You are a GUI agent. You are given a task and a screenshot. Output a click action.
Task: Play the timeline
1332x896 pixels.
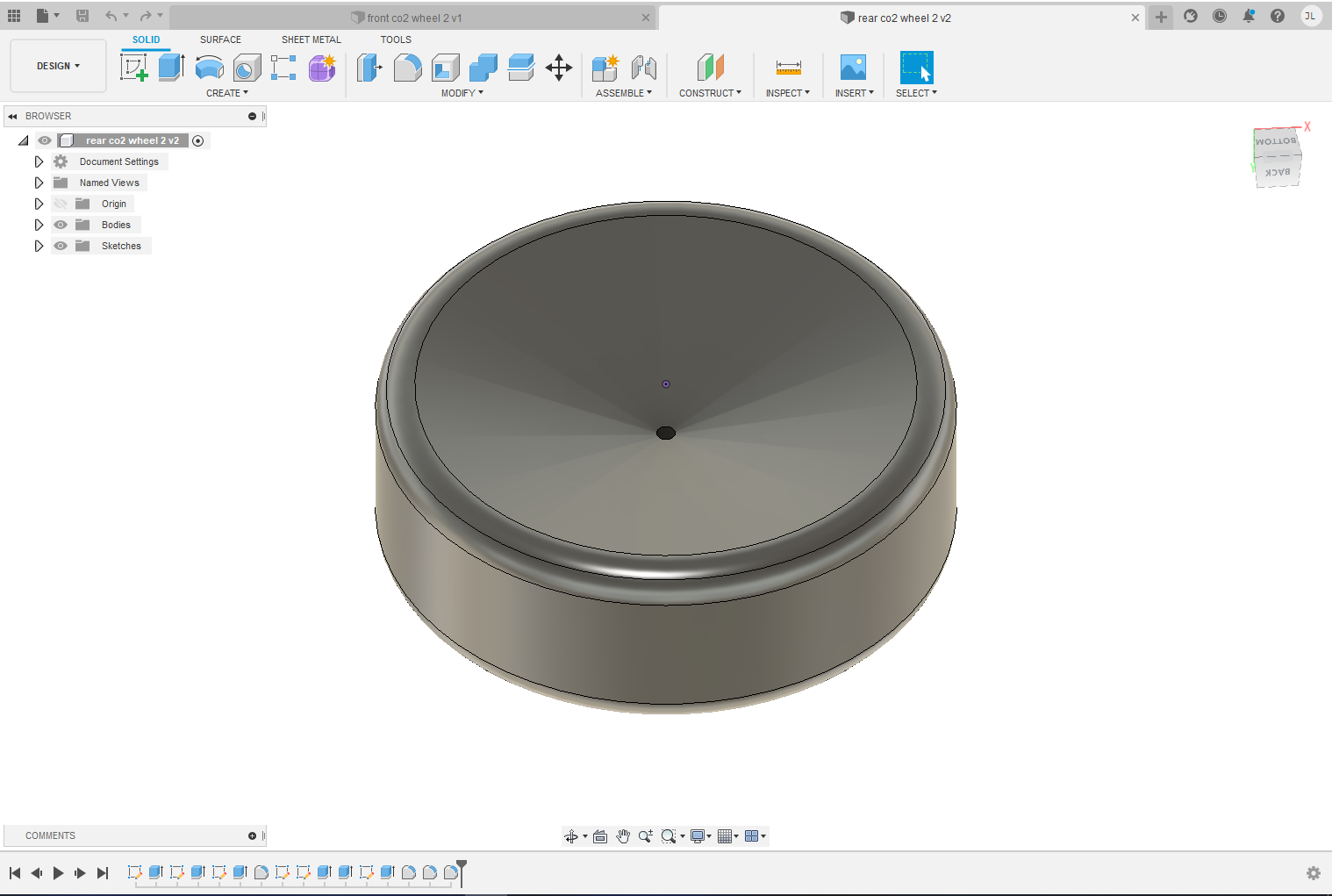pyautogui.click(x=58, y=873)
